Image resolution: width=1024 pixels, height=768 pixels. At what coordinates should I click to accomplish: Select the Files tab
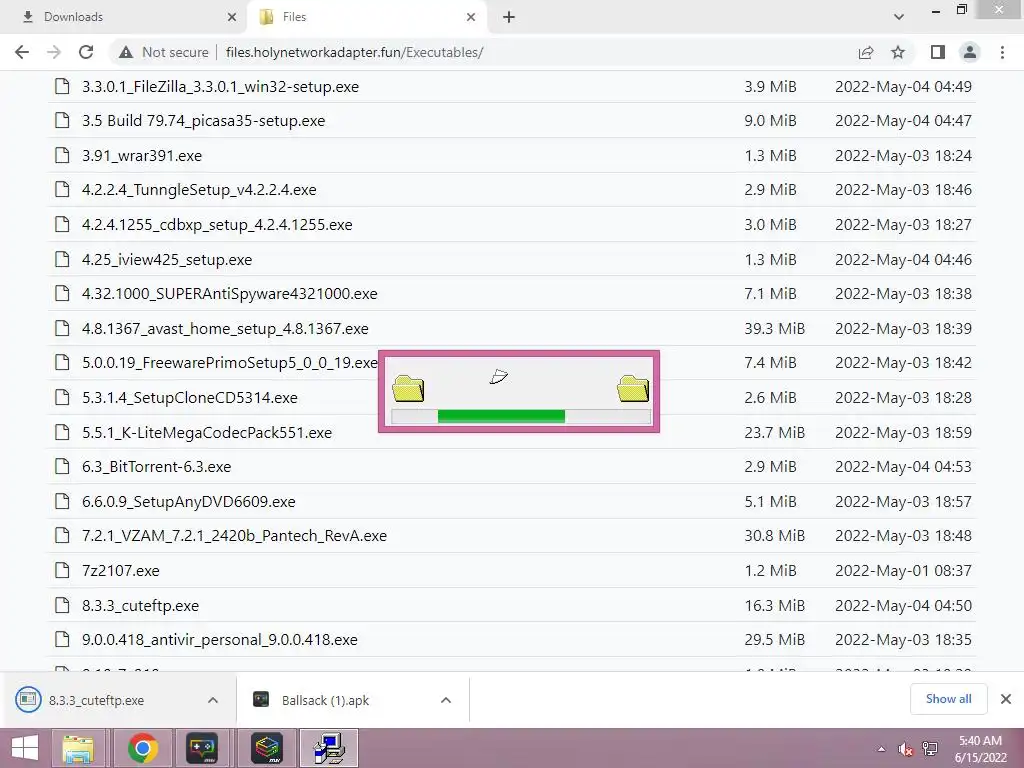click(366, 17)
